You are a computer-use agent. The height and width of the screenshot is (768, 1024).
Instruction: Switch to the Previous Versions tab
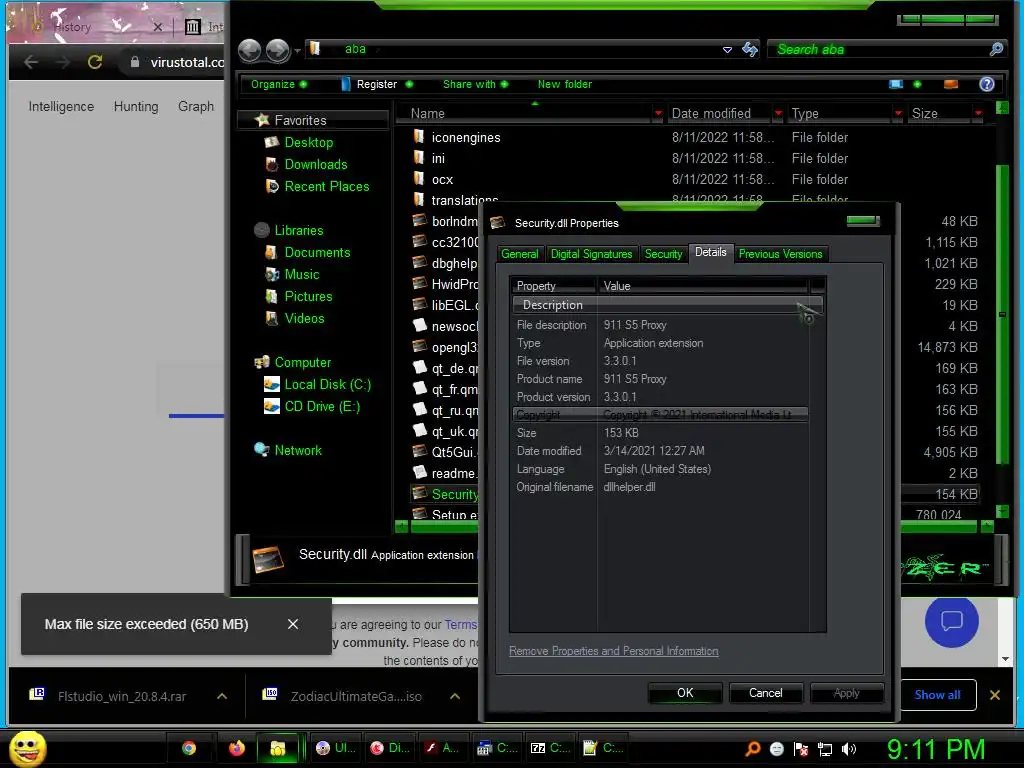(x=780, y=254)
